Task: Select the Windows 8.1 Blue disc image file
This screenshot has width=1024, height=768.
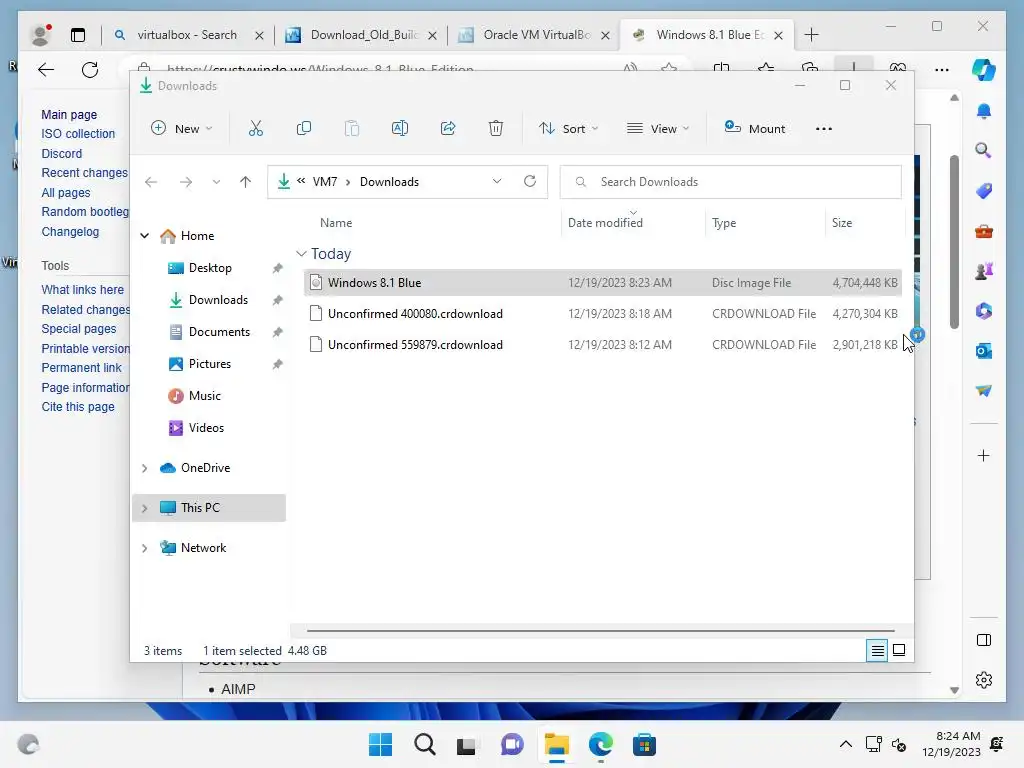Action: click(603, 283)
